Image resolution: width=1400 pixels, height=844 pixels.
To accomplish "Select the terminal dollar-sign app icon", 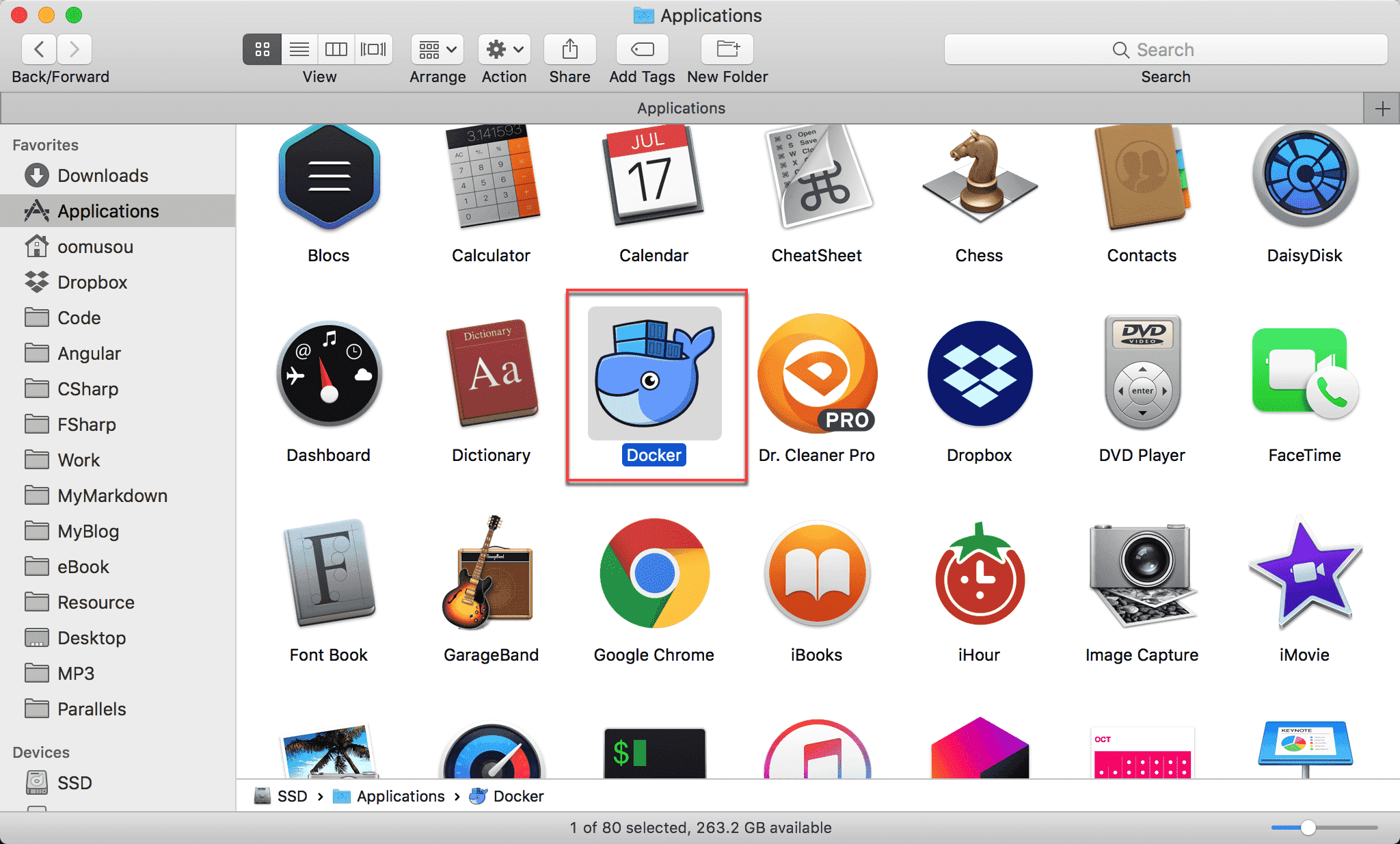I will (654, 752).
